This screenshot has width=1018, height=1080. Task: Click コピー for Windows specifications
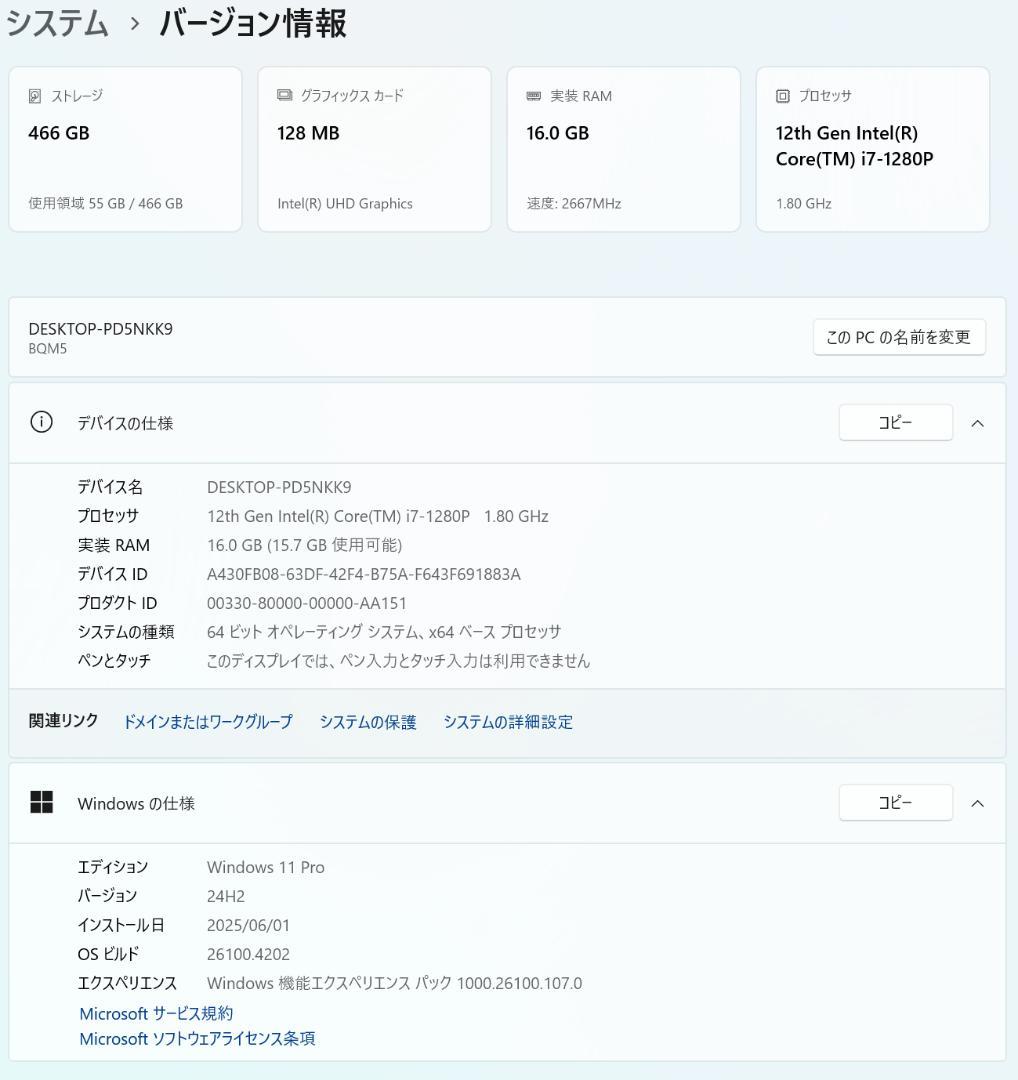[895, 802]
